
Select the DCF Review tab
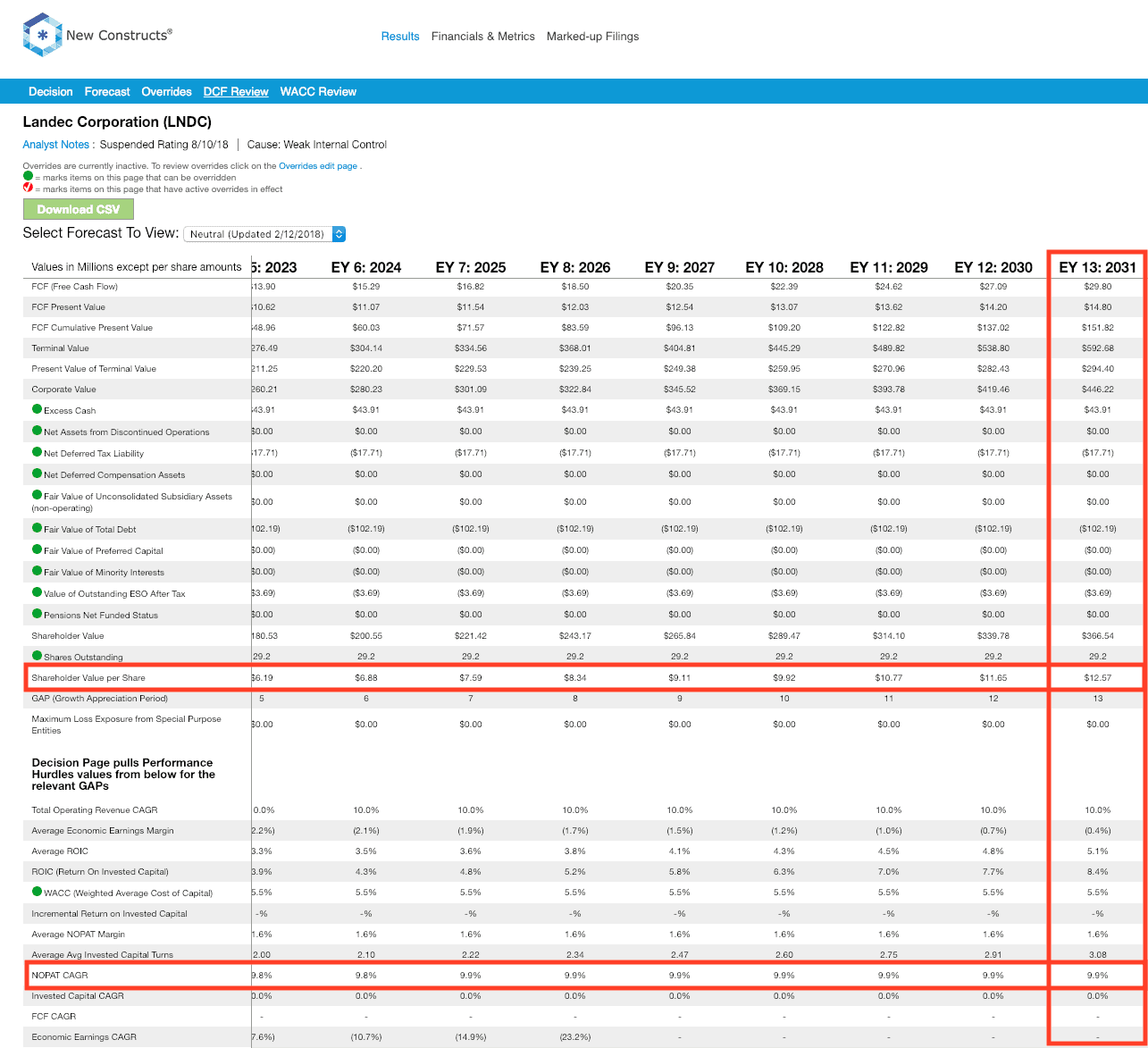pos(236,92)
